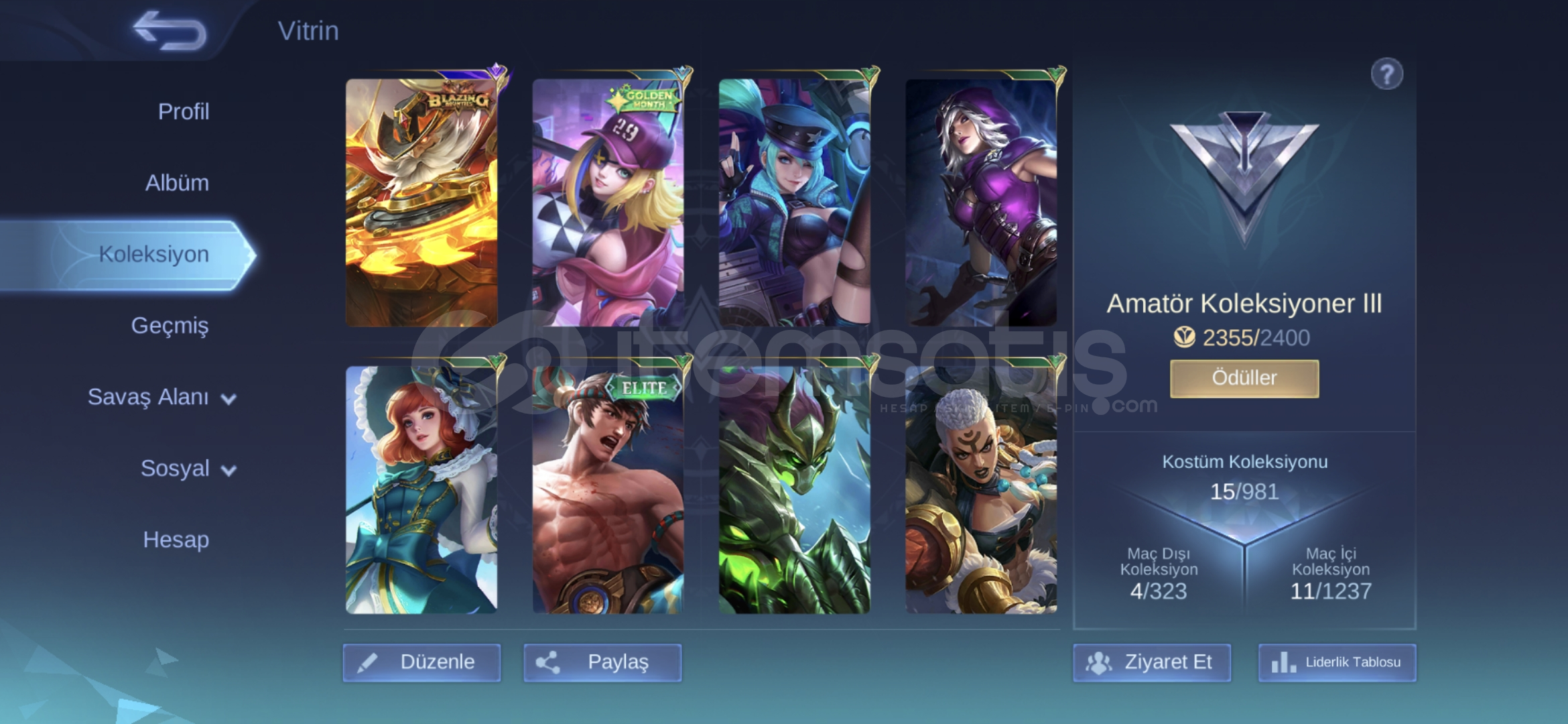This screenshot has height=724, width=1568.
Task: Click the bar chart icon on Liderlik Tablosu
Action: tap(1283, 662)
